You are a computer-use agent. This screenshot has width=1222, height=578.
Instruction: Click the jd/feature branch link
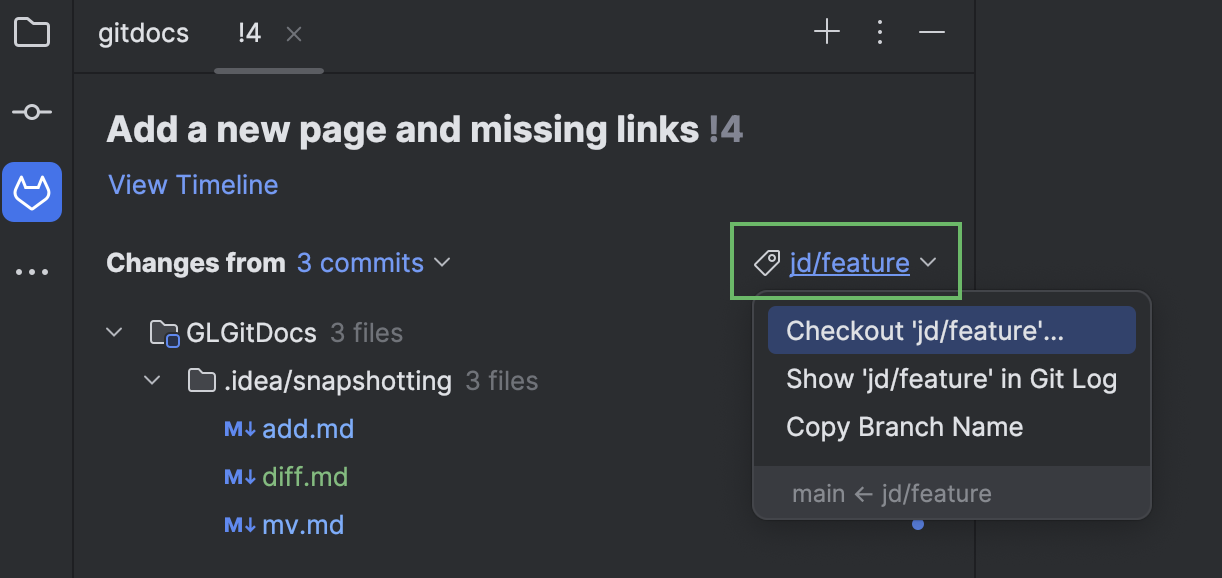point(849,262)
